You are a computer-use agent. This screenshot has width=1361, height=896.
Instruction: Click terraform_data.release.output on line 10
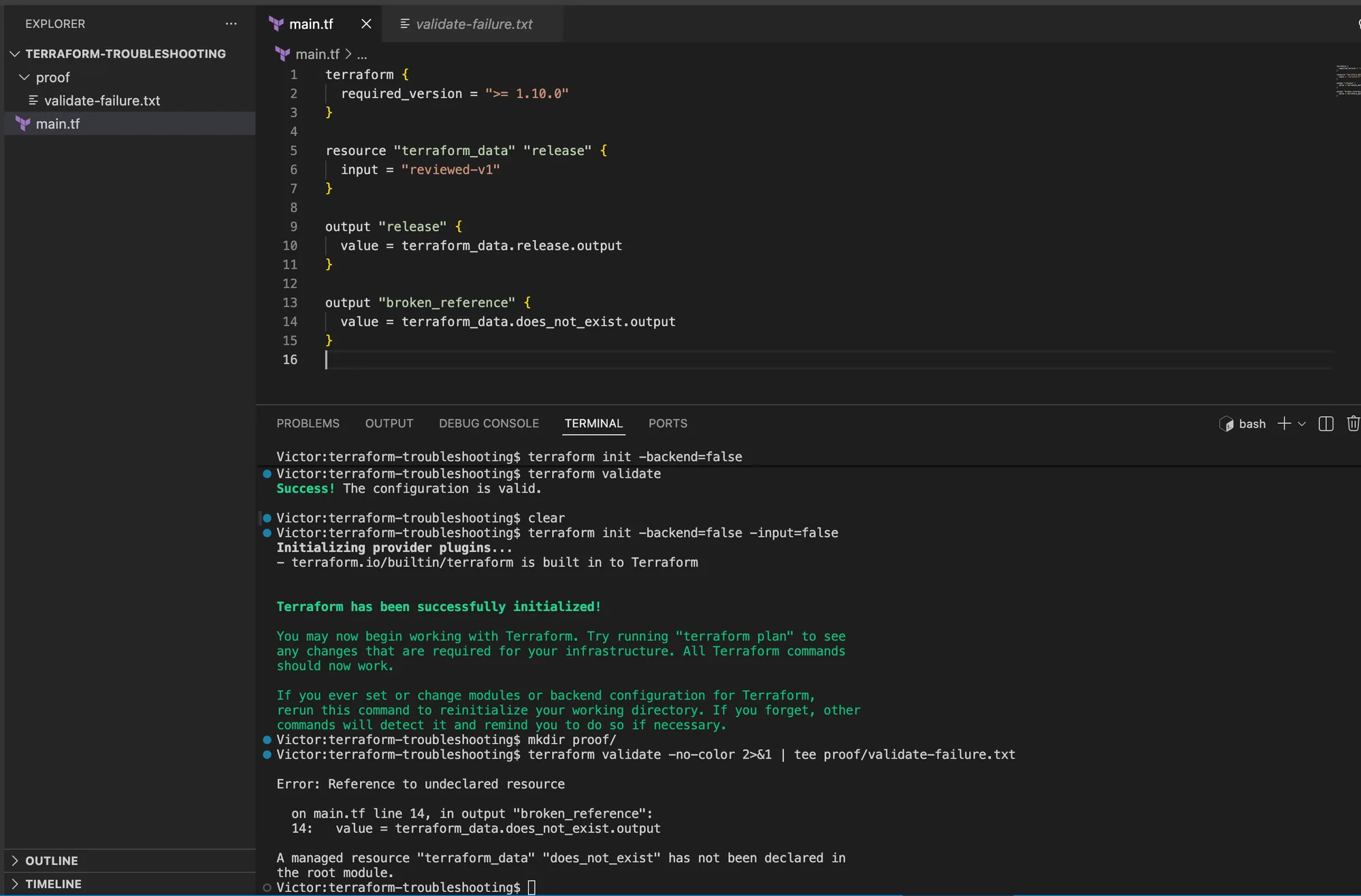click(512, 246)
